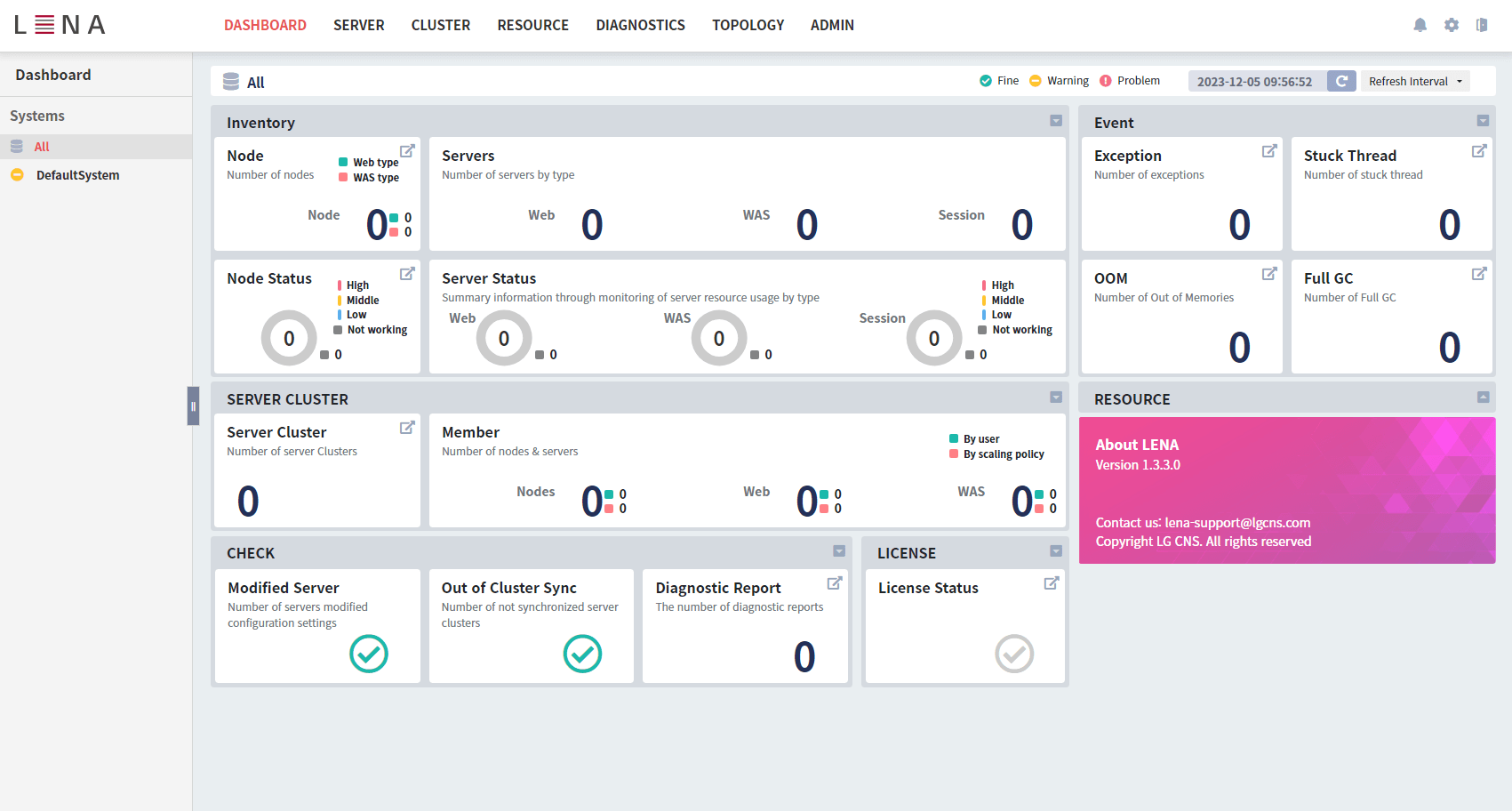
Task: Open the Node Status detail popout icon
Action: coord(408,273)
